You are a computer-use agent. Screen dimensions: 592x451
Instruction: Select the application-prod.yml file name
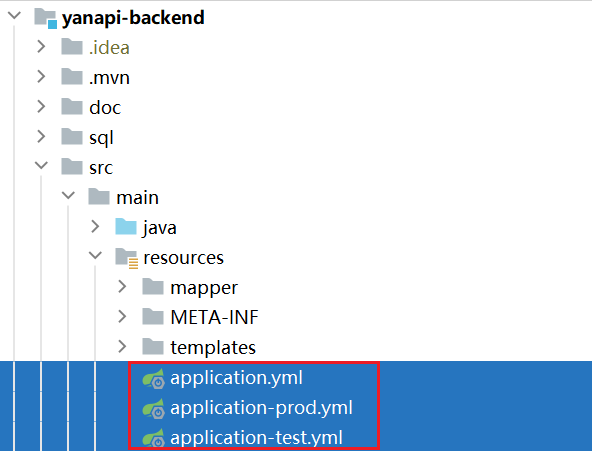pyautogui.click(x=261, y=408)
